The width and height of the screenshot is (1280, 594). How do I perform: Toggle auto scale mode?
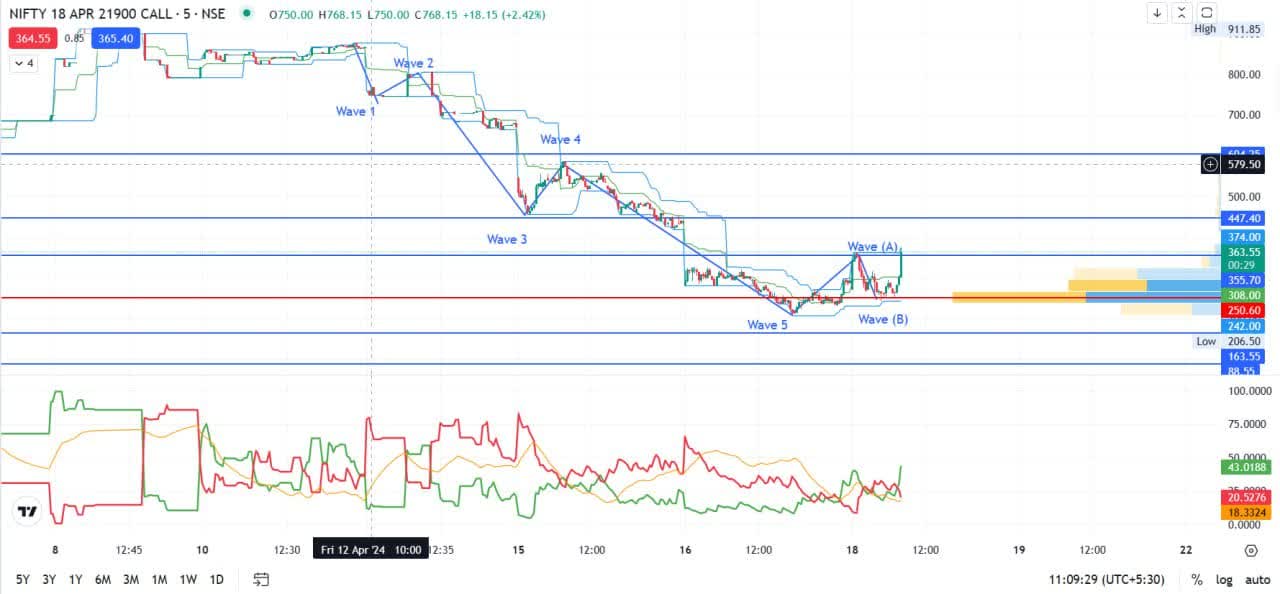[x=1257, y=579]
